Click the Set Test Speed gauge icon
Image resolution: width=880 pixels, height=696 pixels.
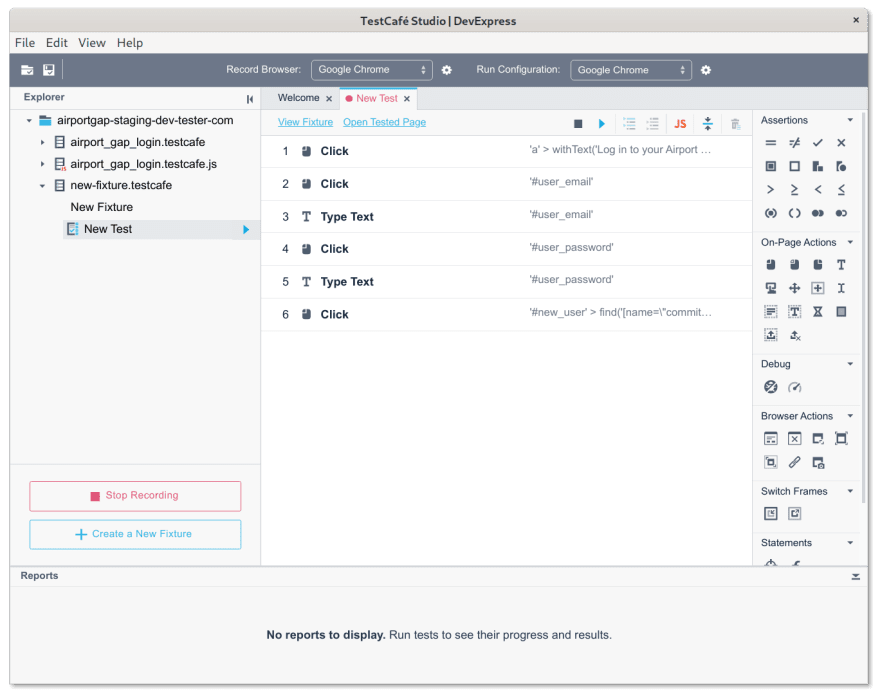pyautogui.click(x=794, y=387)
